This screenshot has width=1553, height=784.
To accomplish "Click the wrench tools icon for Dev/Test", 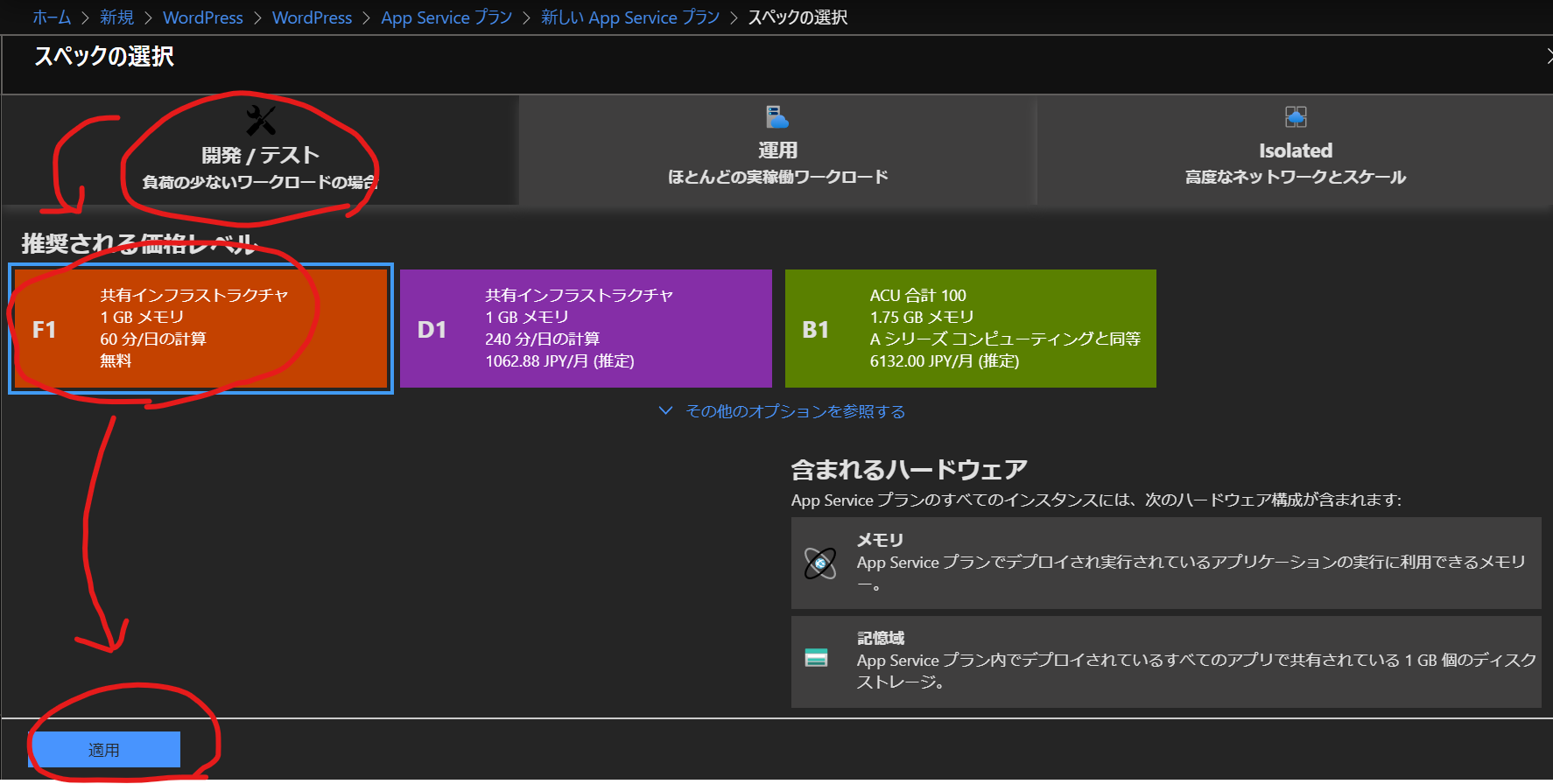I will (x=261, y=121).
